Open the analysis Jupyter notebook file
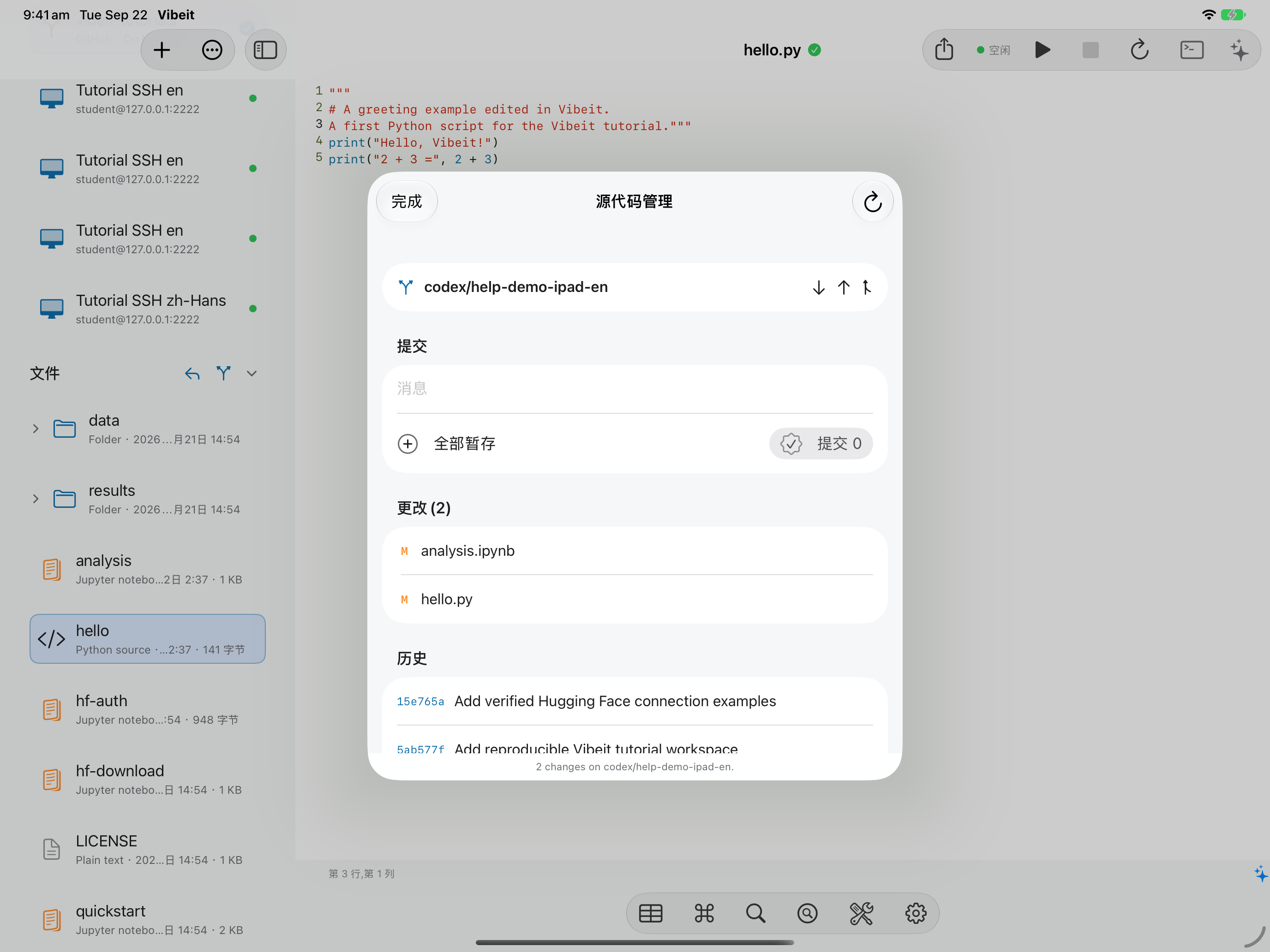 [148, 569]
